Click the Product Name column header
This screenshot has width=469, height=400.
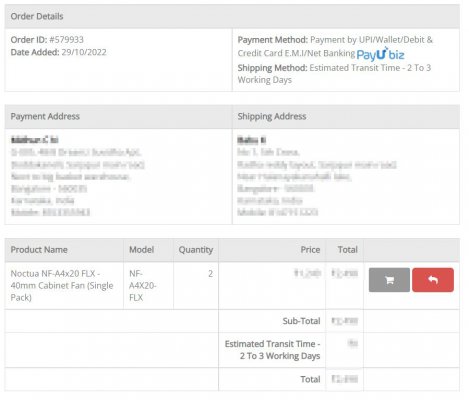[x=39, y=250]
